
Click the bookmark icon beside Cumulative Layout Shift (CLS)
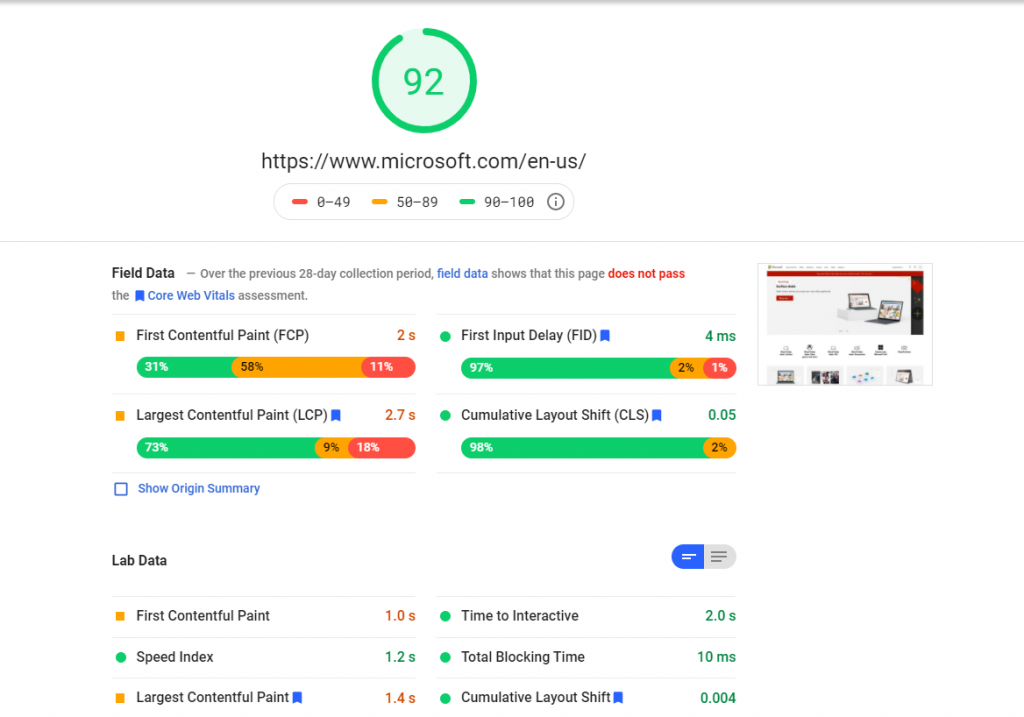[657, 415]
